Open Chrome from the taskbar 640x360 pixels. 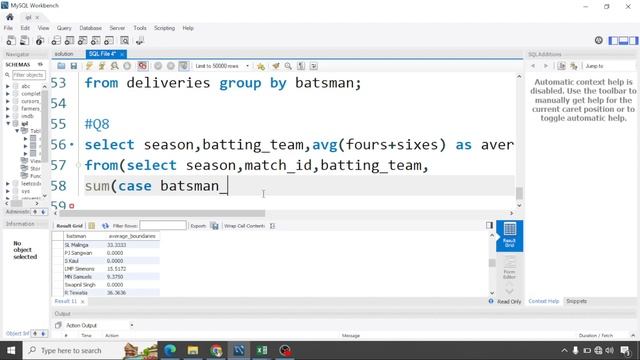(216, 350)
